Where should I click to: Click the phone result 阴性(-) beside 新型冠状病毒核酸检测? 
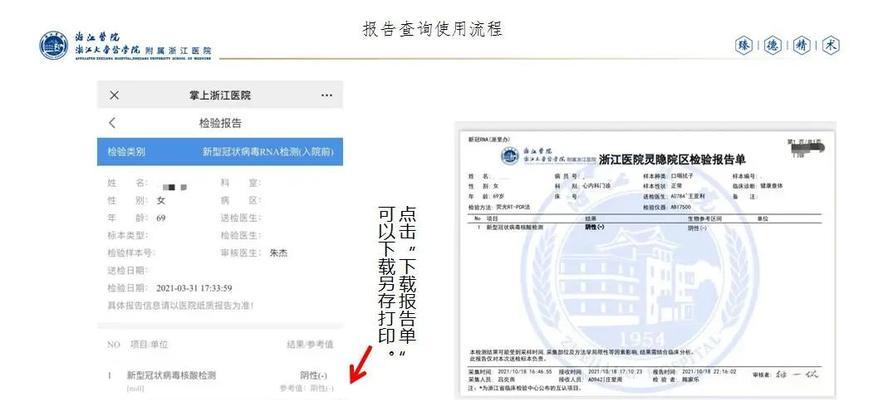pos(314,375)
